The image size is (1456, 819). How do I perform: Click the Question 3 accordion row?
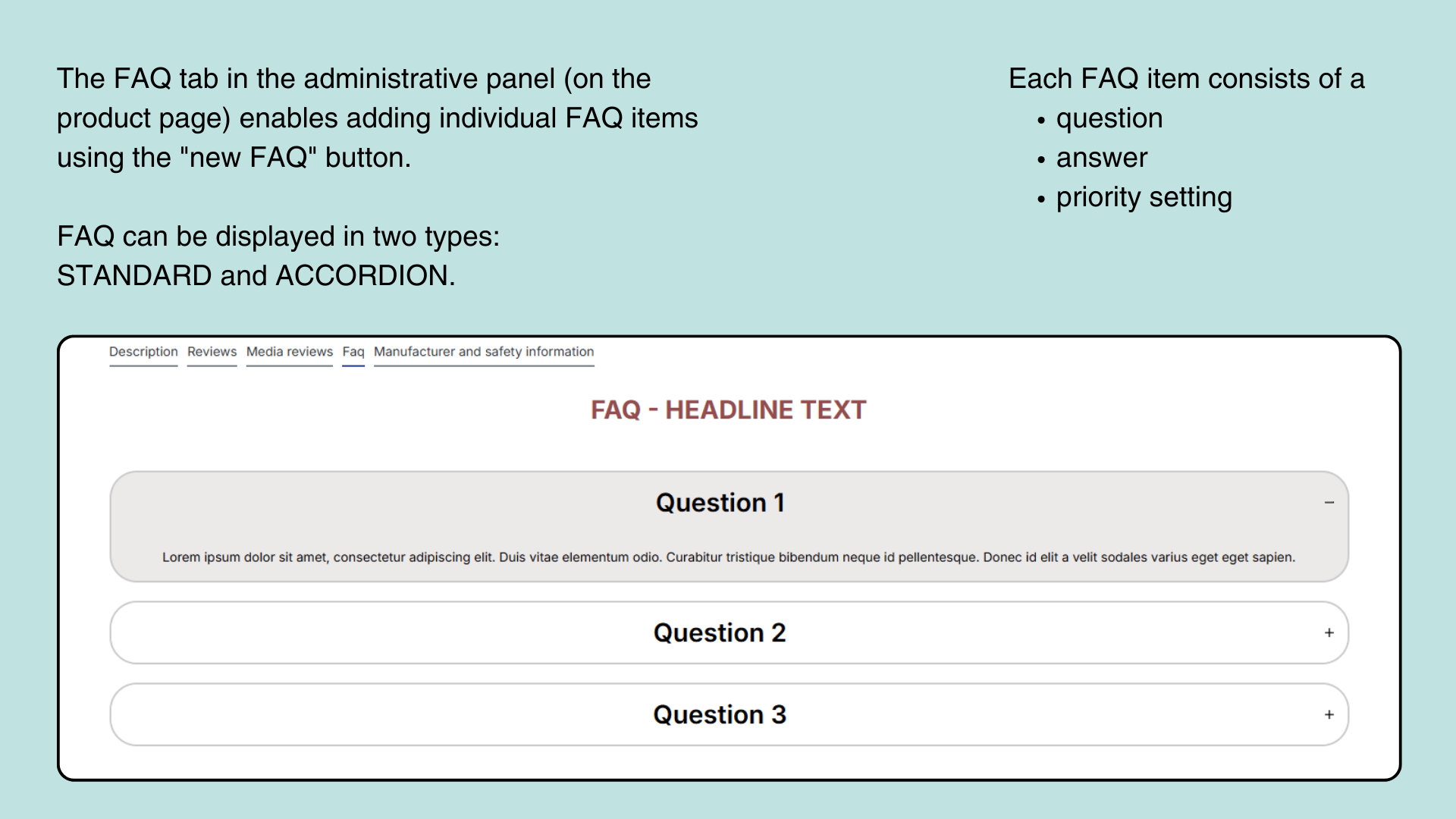click(729, 714)
